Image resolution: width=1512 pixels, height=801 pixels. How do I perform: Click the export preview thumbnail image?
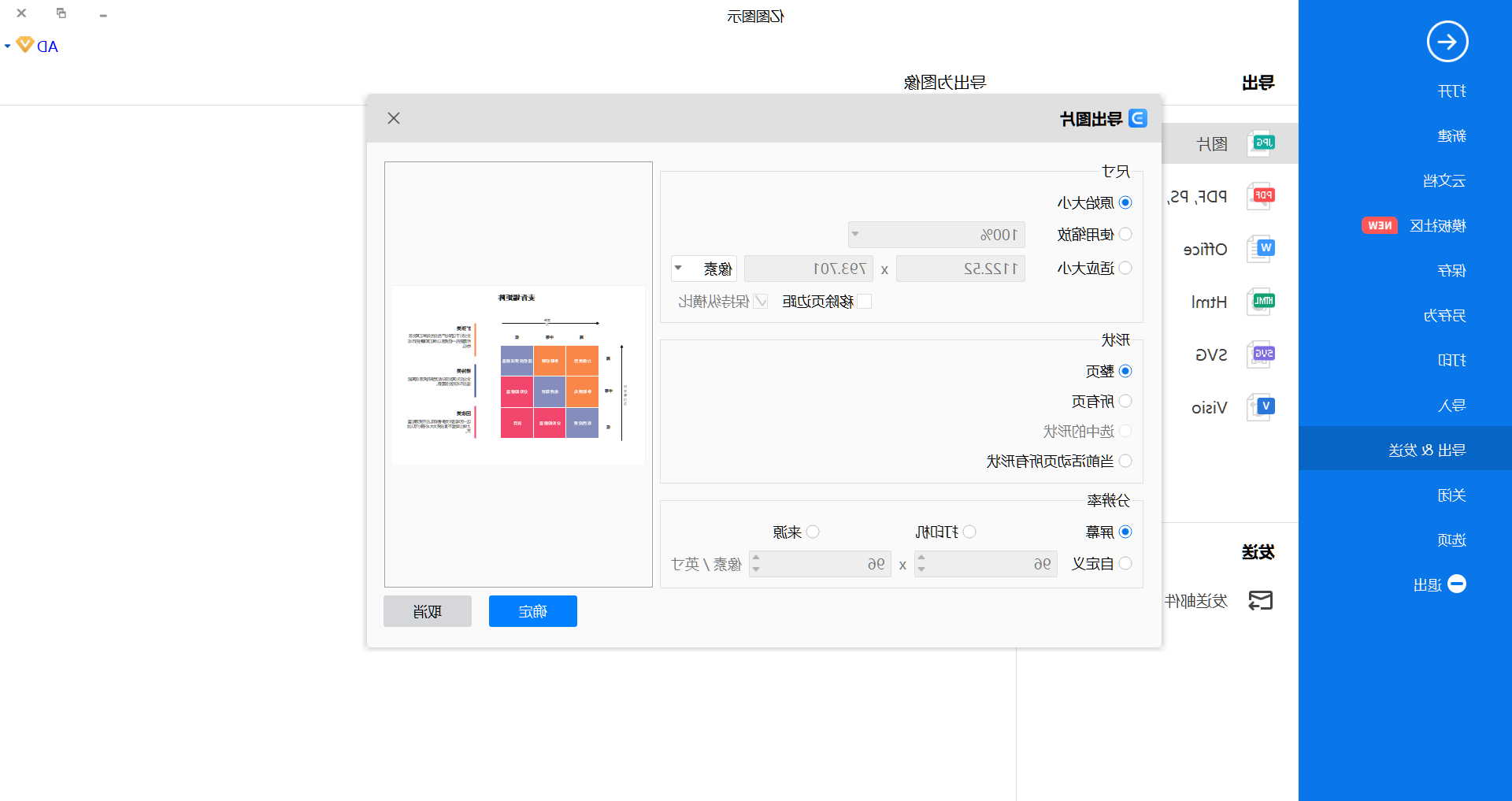[518, 375]
